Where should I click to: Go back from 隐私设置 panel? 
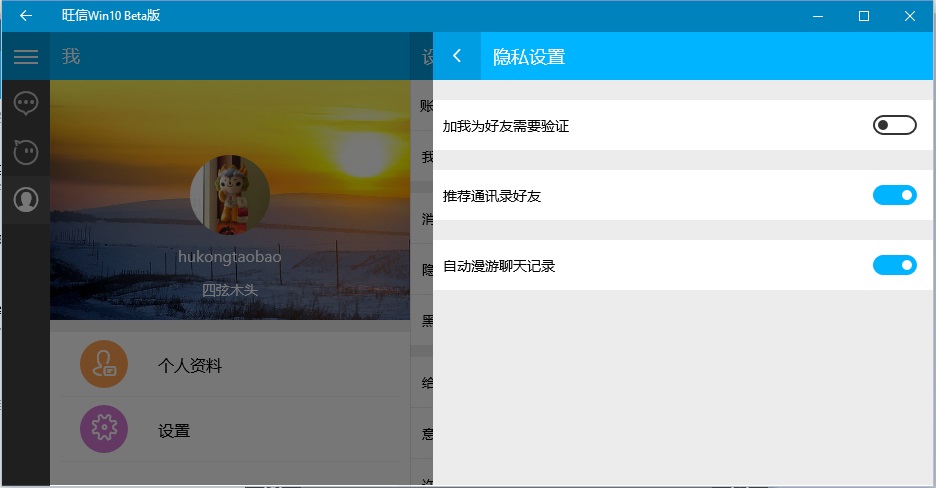457,57
